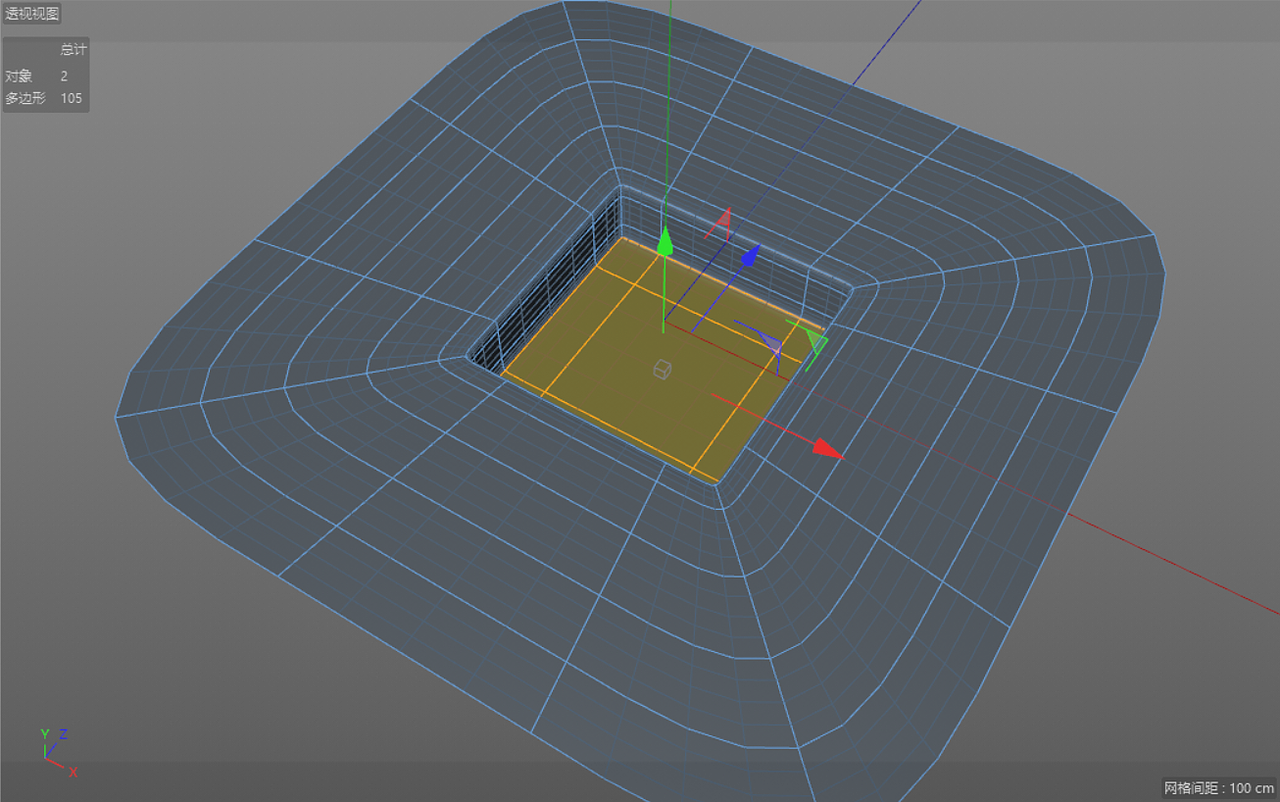This screenshot has width=1280, height=802.
Task: Click the blue Z-axis arrow handle
Action: [749, 256]
